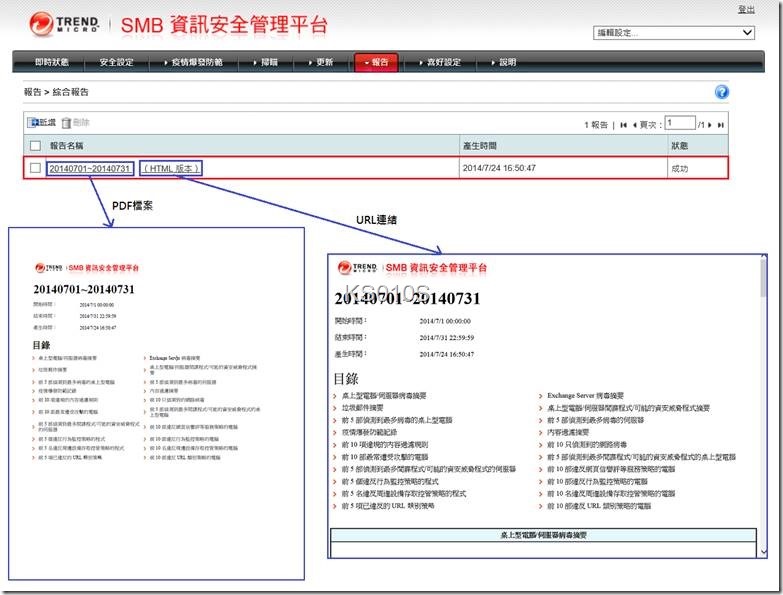
Task: Click the '1 報告' count text
Action: tap(596, 125)
